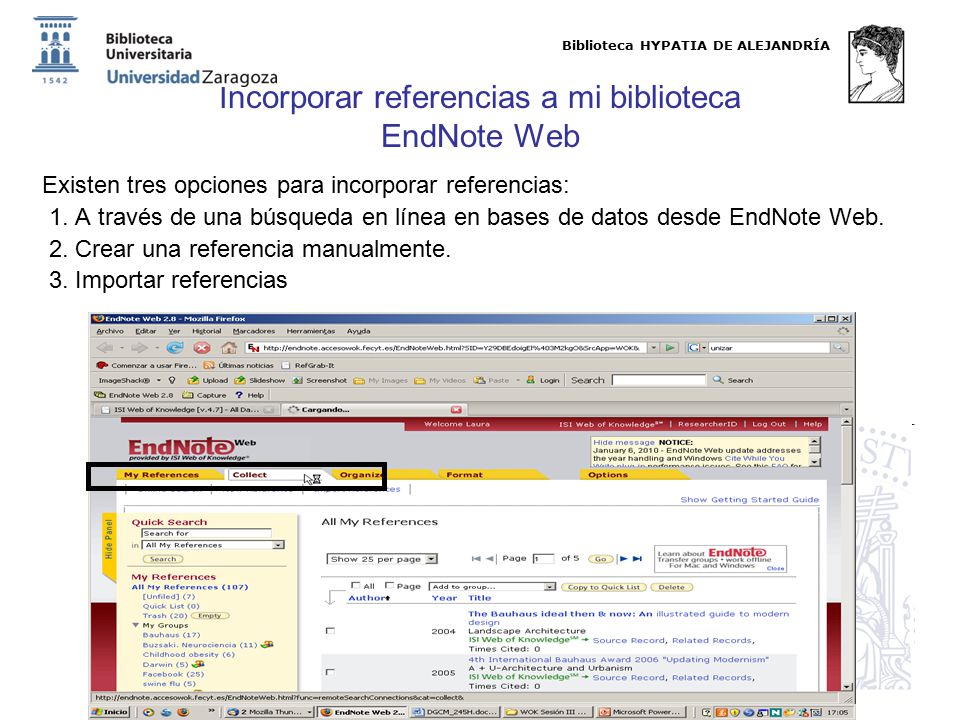960x720 pixels.
Task: Switch to the Options tab
Action: point(608,474)
